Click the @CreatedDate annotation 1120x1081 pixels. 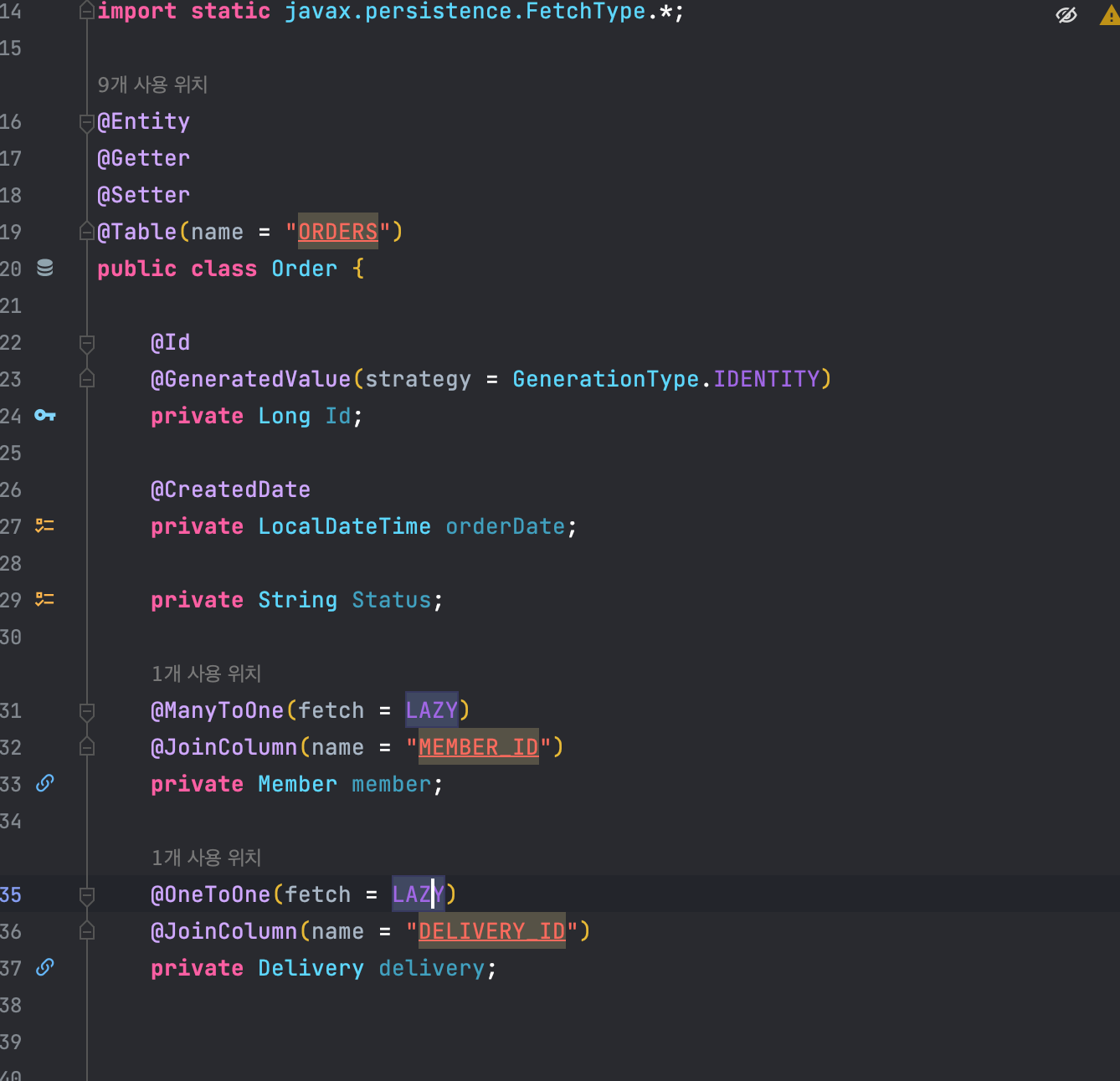[230, 489]
